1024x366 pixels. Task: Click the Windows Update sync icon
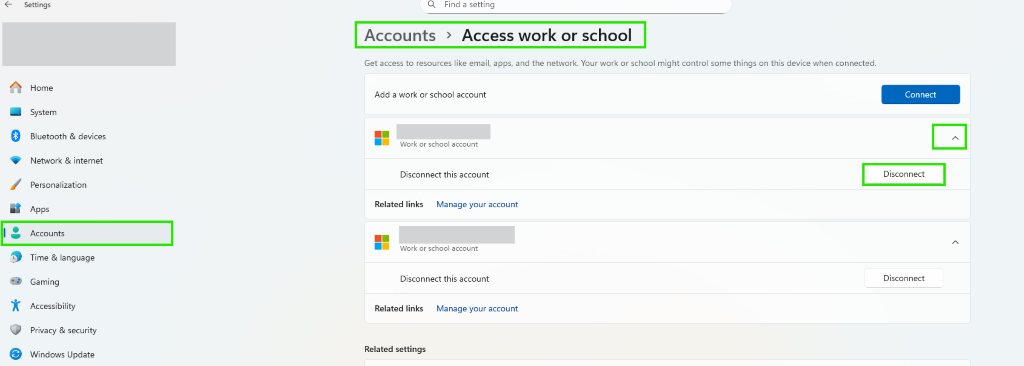point(16,354)
